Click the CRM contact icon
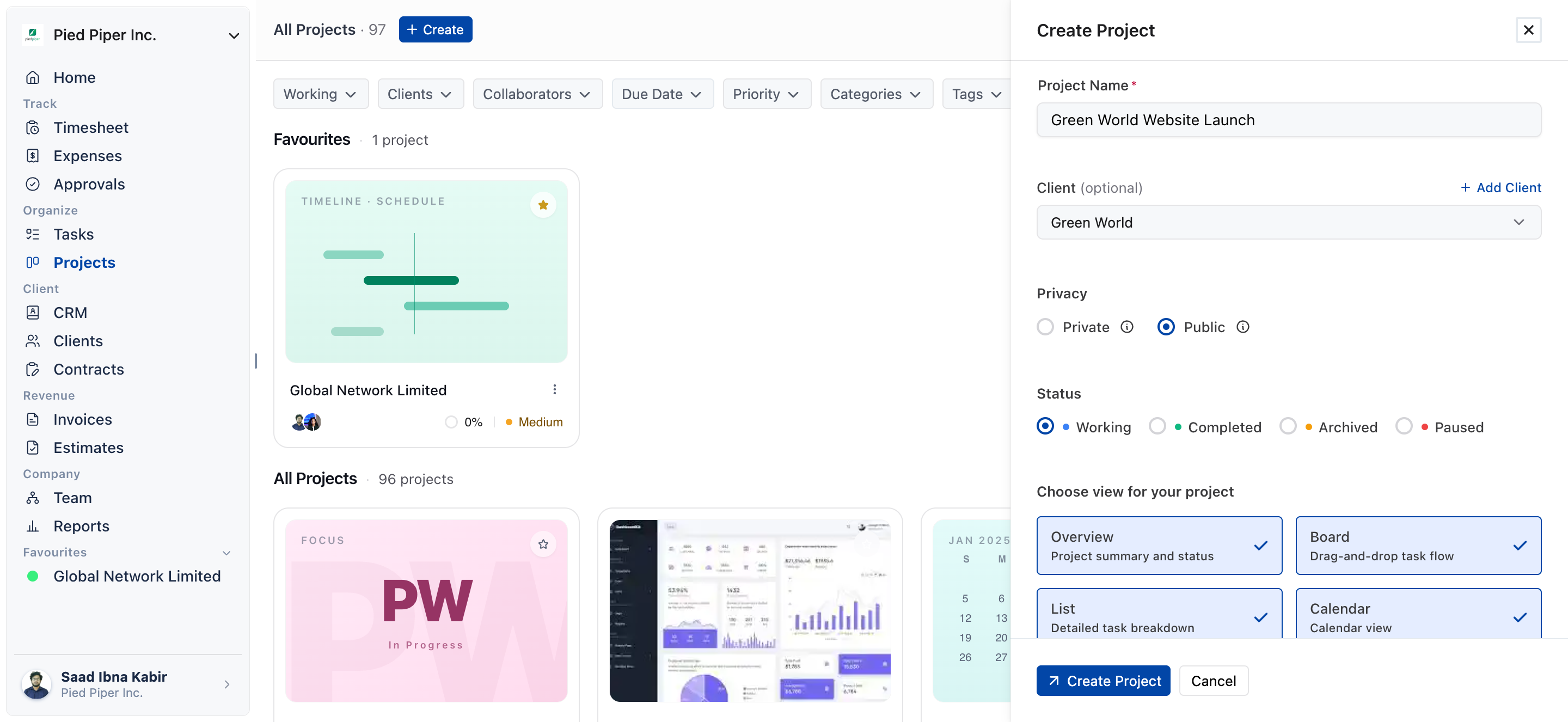 pos(33,313)
